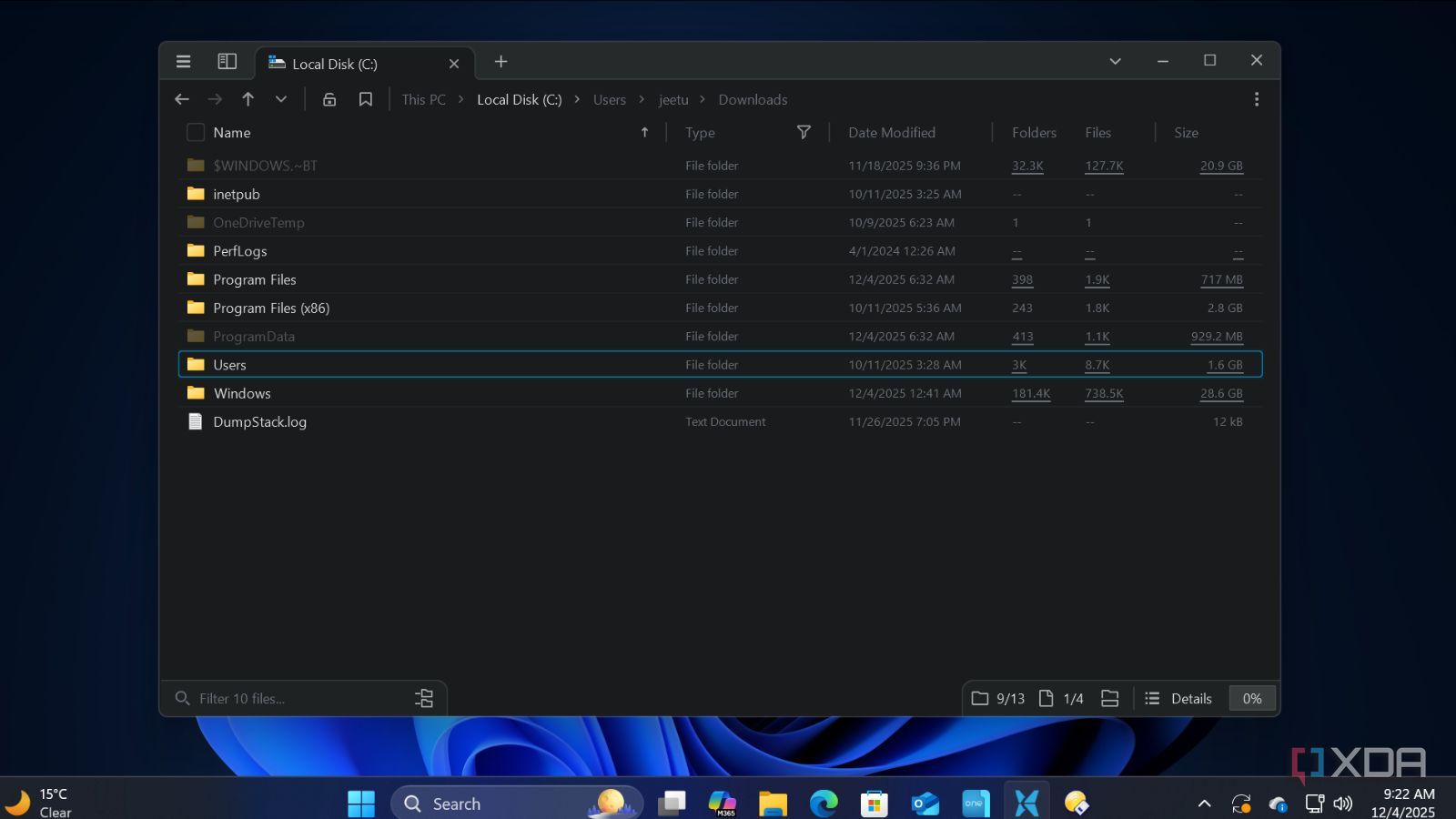Navigate up one folder level
Image resolution: width=1456 pixels, height=819 pixels.
point(248,99)
